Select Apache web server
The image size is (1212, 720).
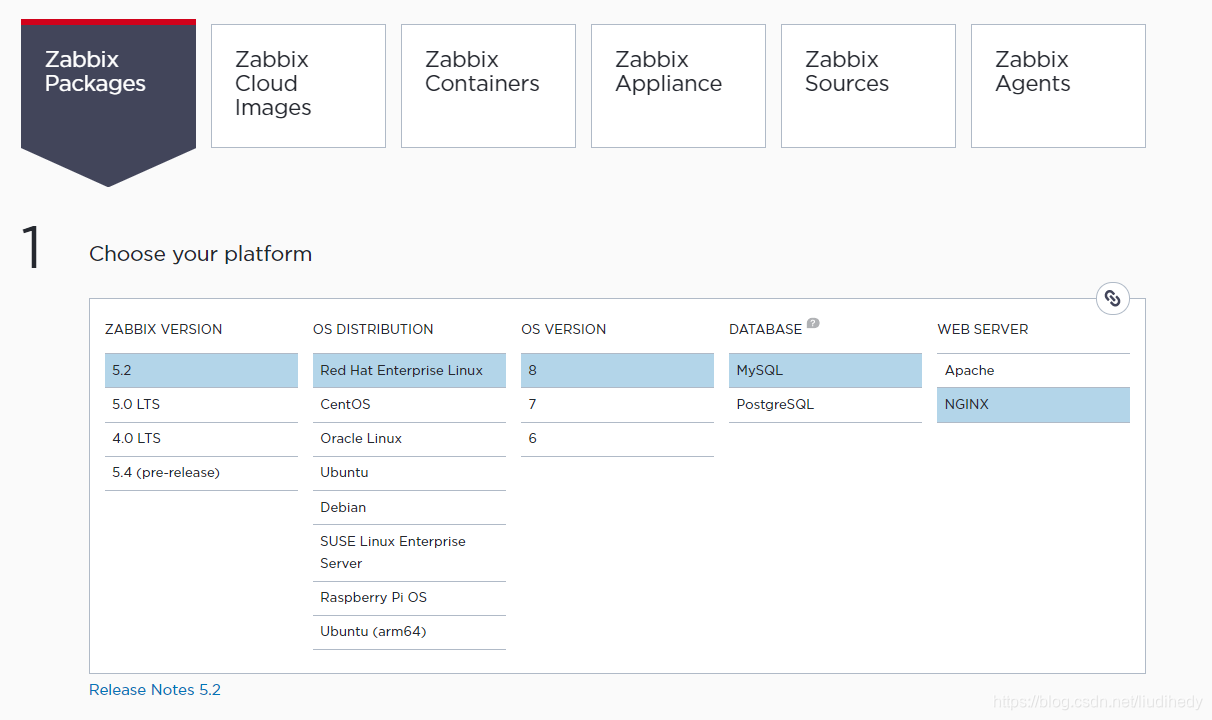1033,370
